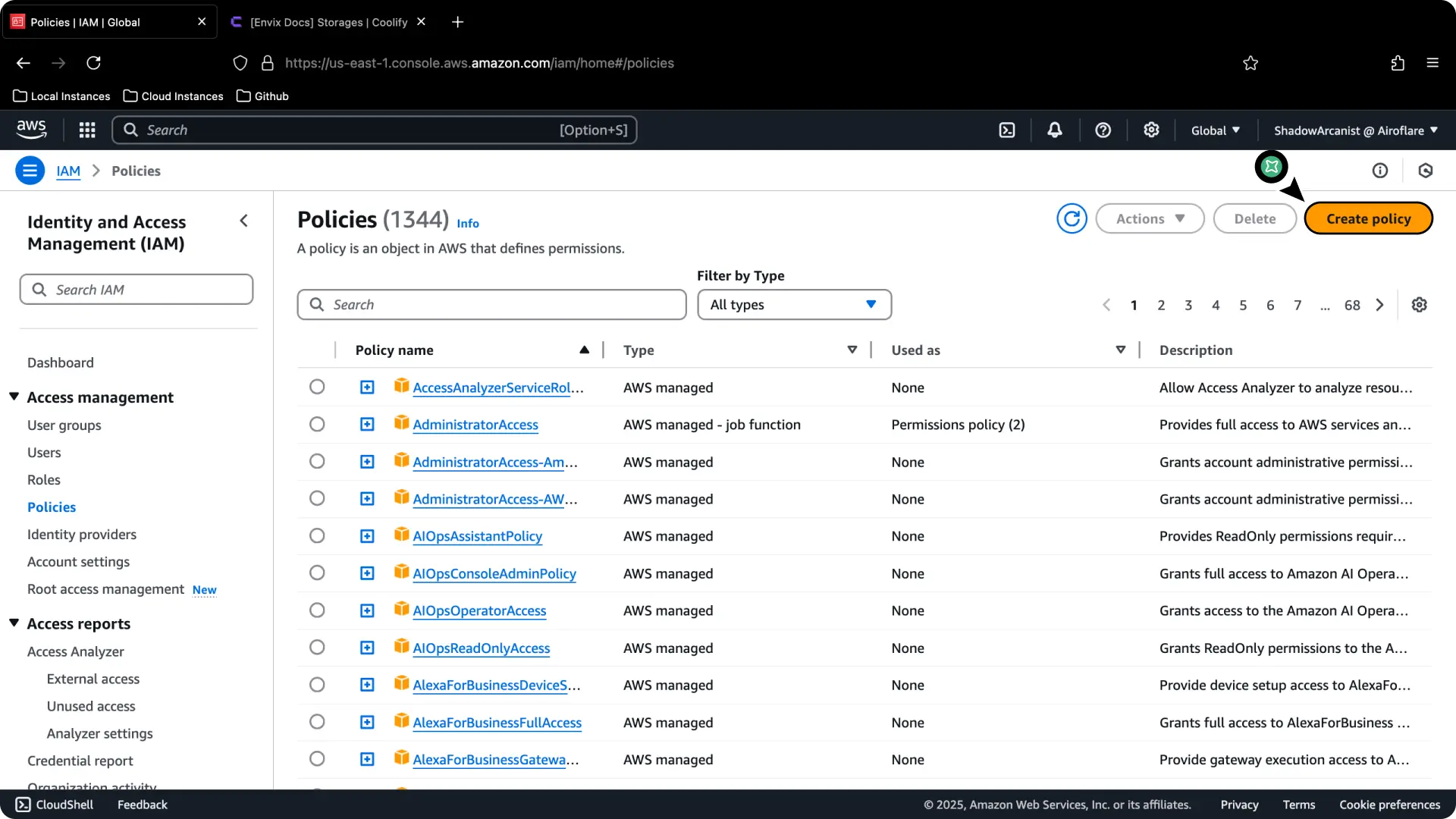The height and width of the screenshot is (819, 1456).
Task: Select the AIOpsAssistantPolicy row radio button
Action: click(316, 535)
